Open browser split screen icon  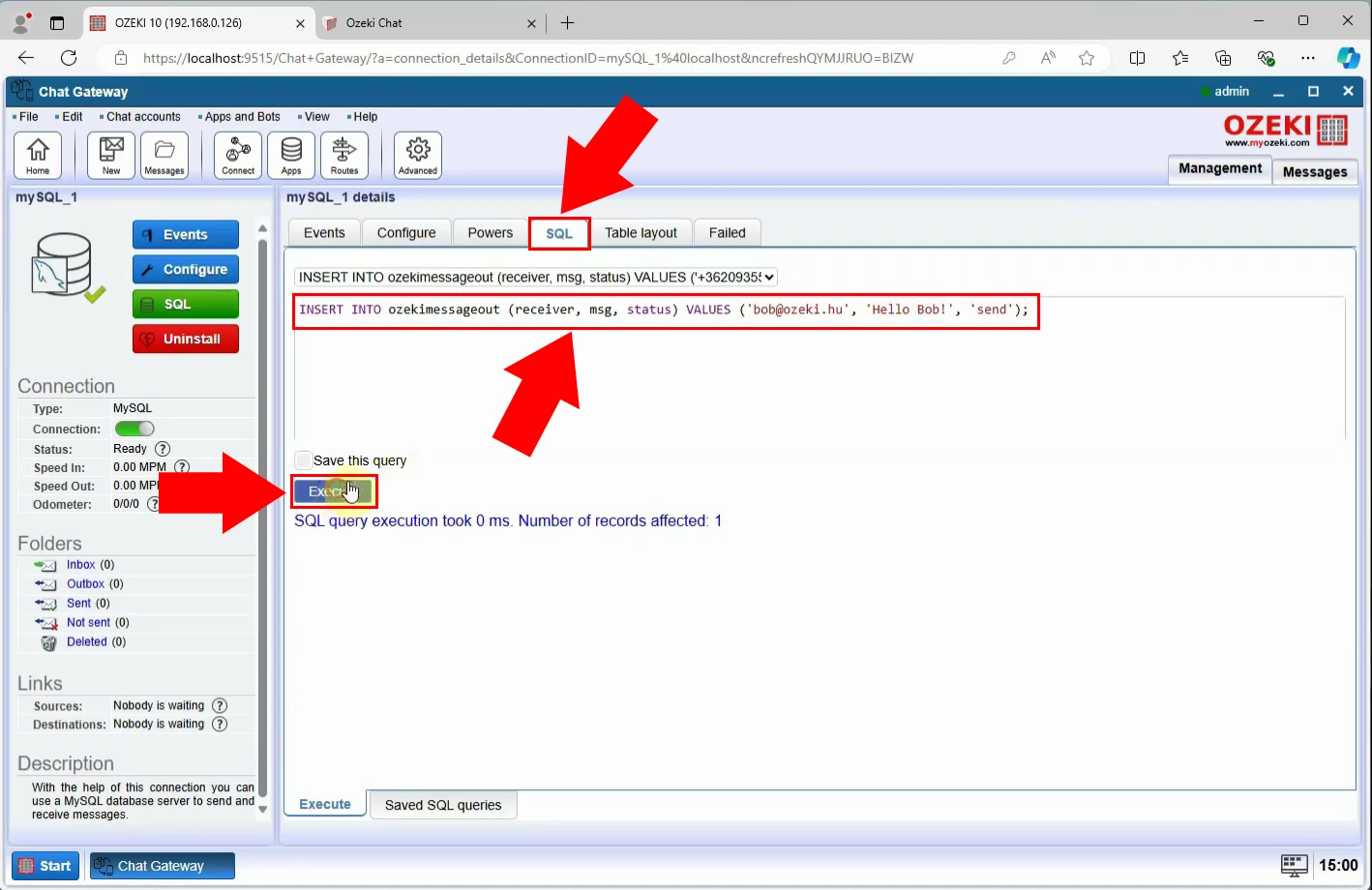pos(1137,58)
